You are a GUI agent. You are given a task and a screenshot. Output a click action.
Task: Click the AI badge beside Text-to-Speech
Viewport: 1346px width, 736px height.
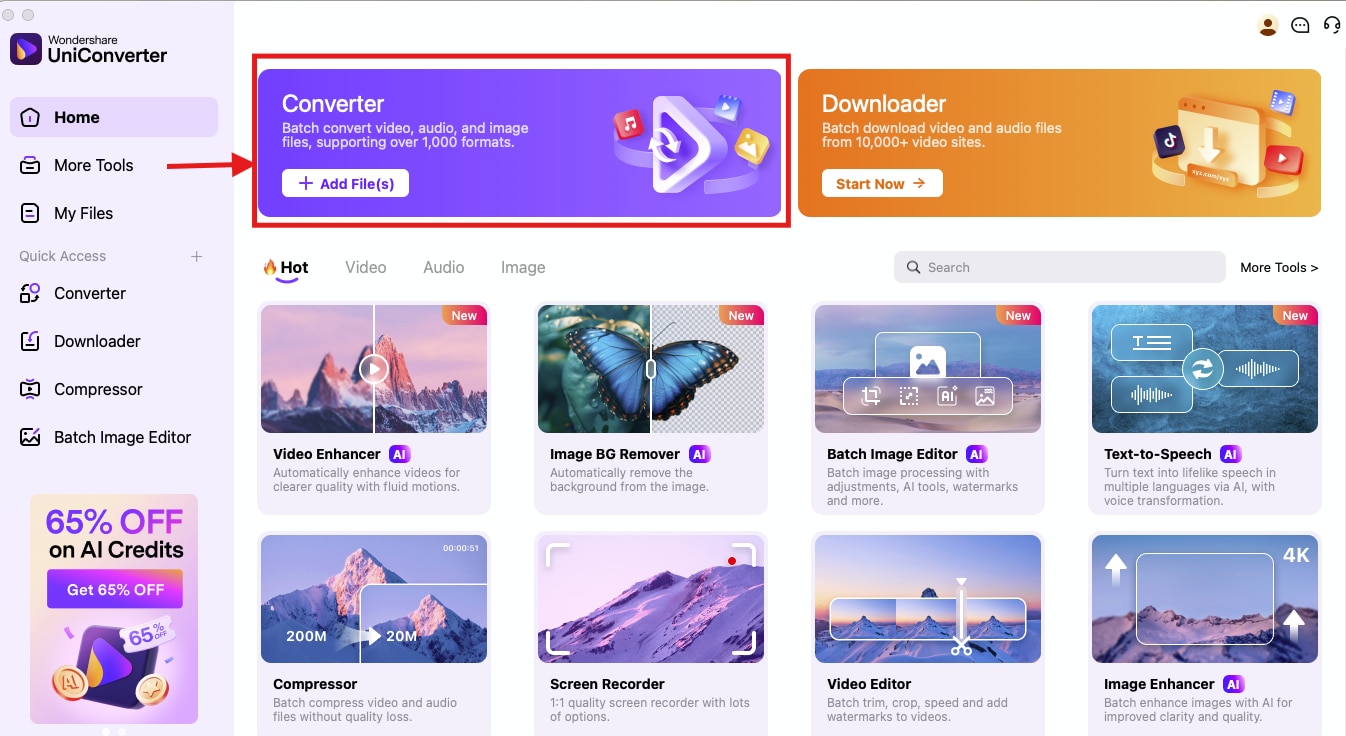point(1231,454)
